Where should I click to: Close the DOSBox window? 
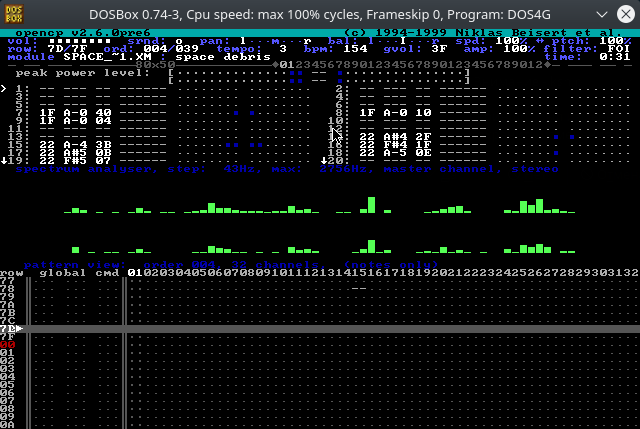tap(626, 14)
